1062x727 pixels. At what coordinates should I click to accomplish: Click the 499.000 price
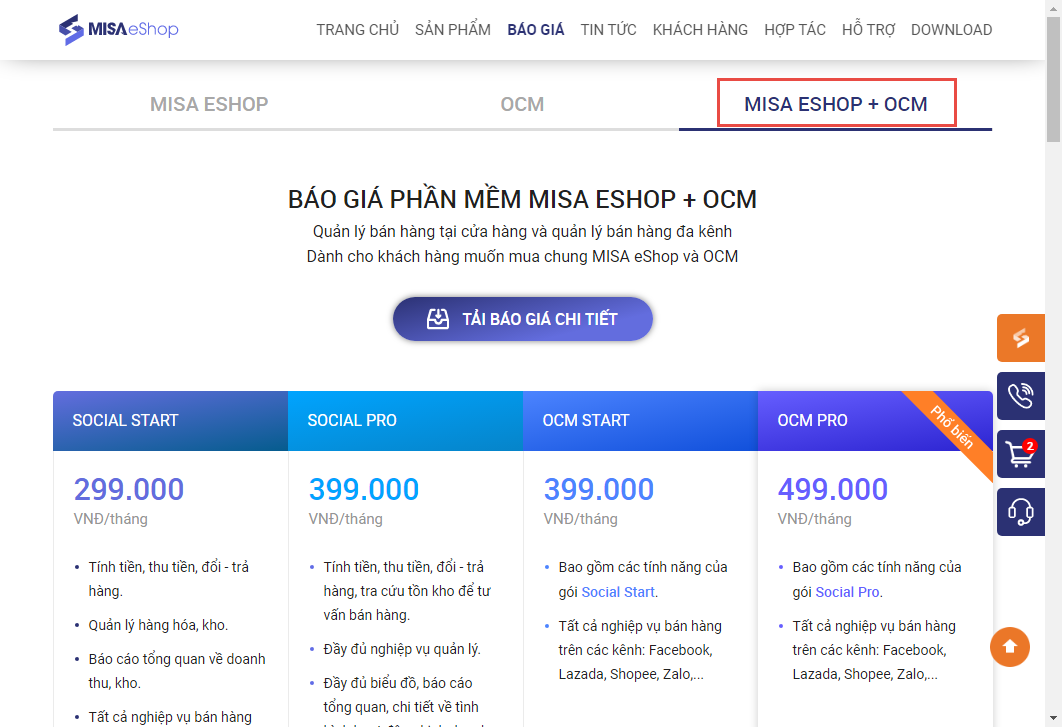(832, 489)
